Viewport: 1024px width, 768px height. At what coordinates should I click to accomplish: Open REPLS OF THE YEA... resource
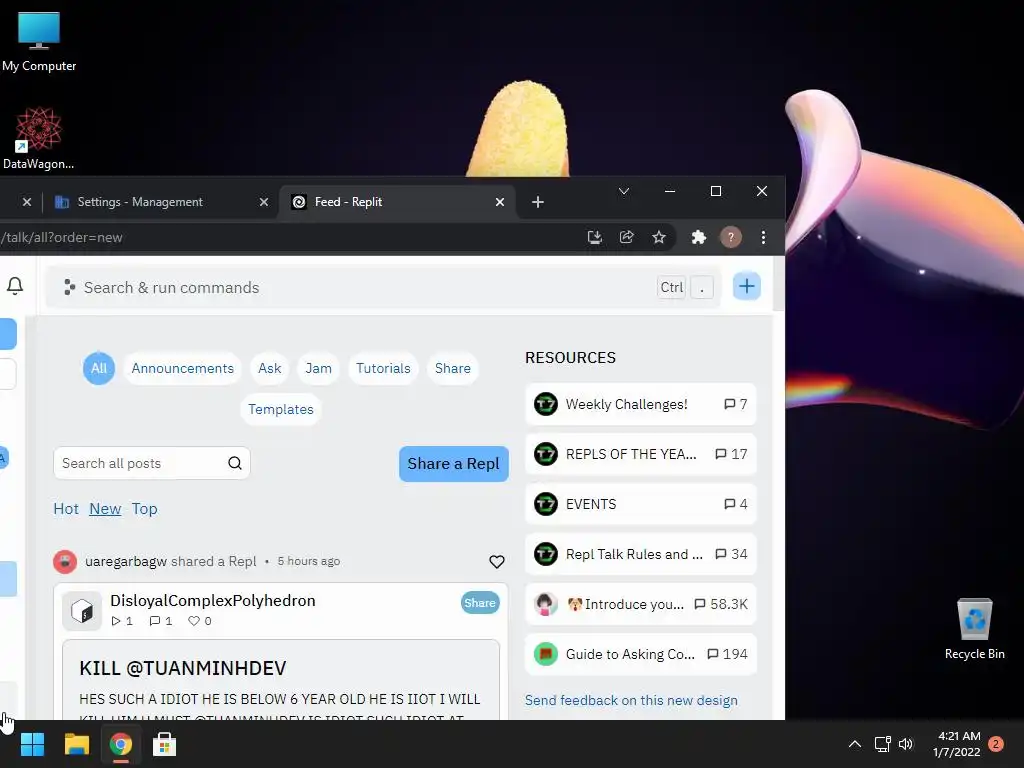click(641, 454)
